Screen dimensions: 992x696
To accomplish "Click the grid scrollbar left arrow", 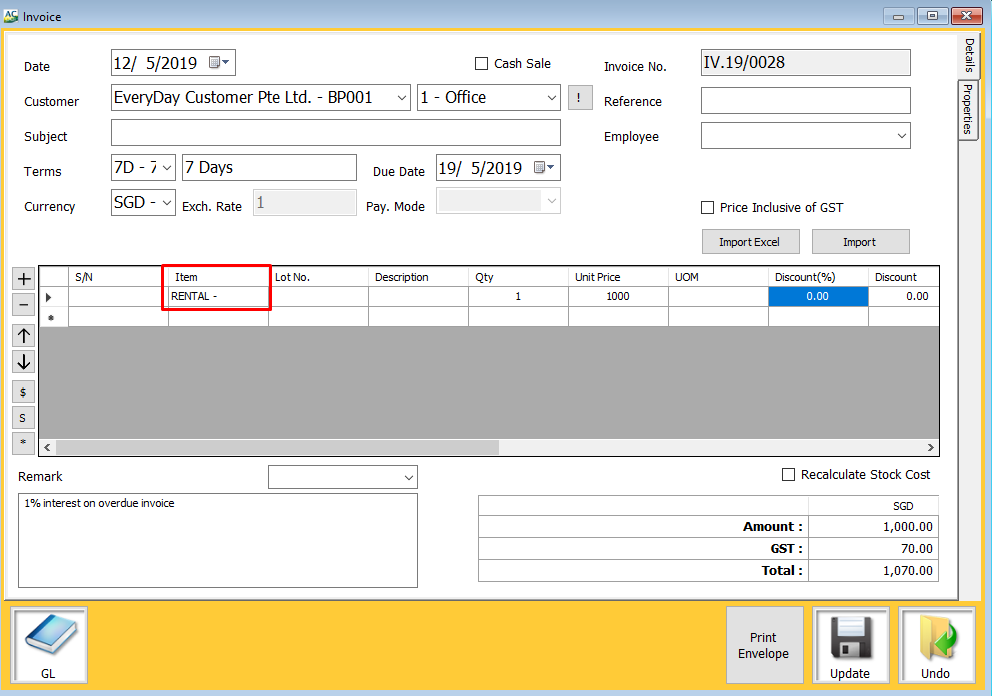I will click(47, 447).
